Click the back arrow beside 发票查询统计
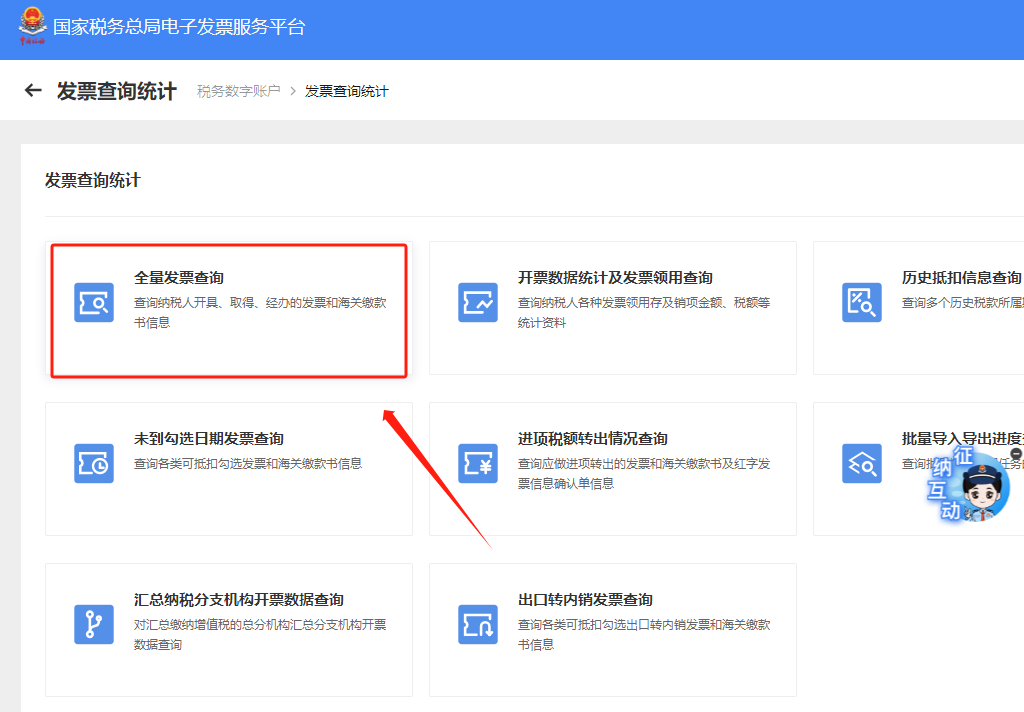The image size is (1024, 712). pyautogui.click(x=33, y=91)
